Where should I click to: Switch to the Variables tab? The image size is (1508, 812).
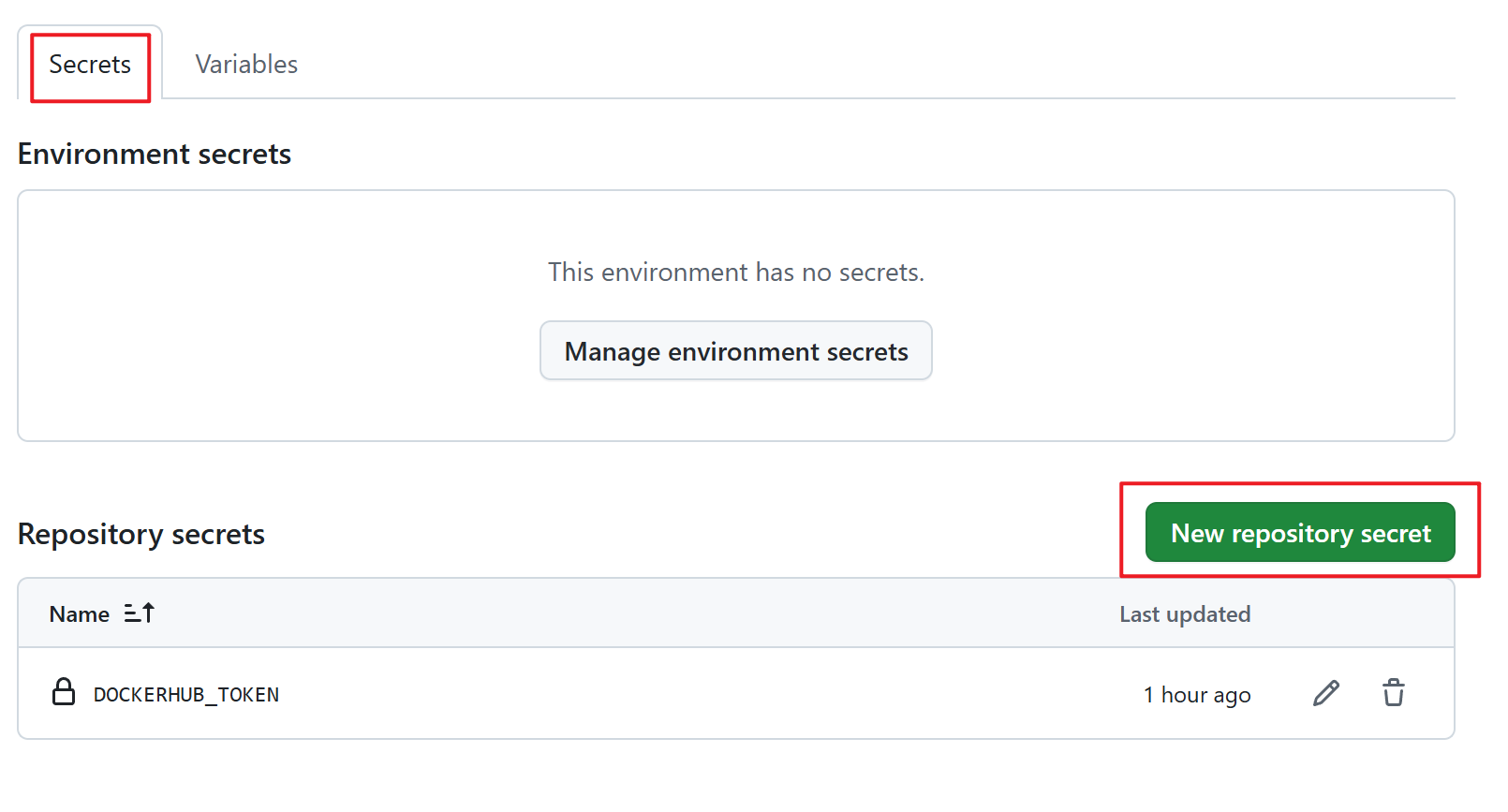click(246, 64)
